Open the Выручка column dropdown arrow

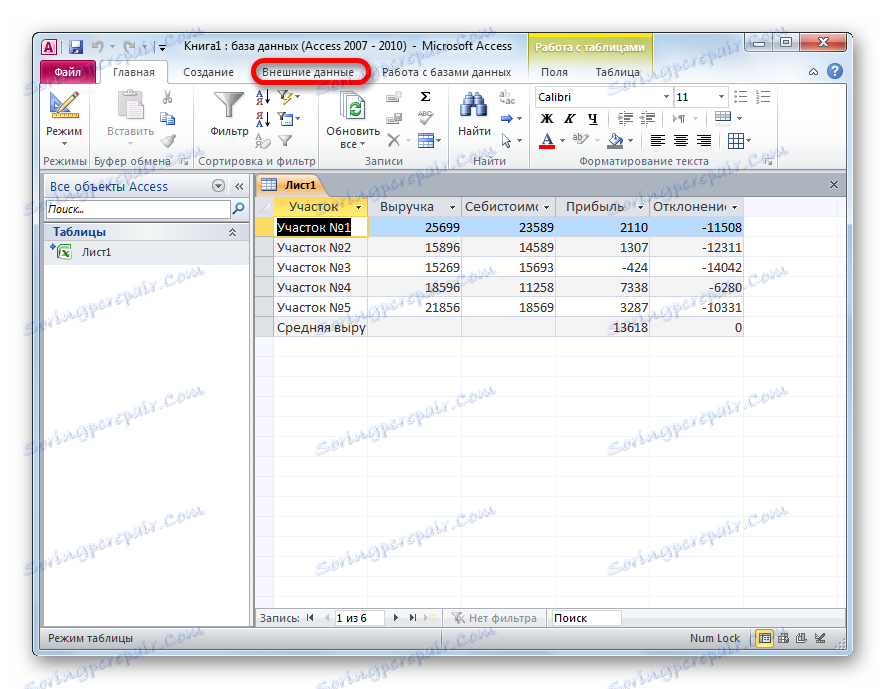[452, 207]
